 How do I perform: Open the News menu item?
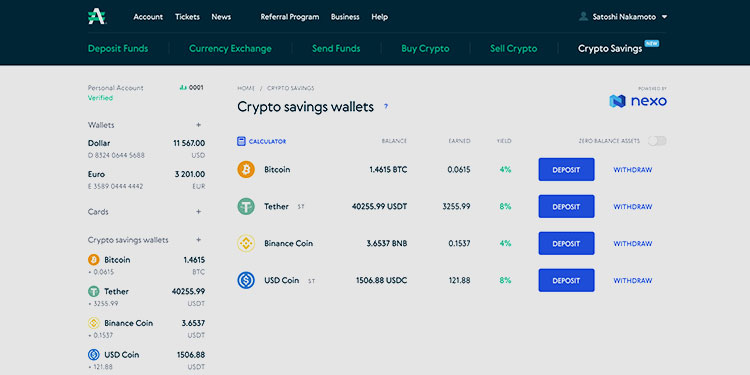[221, 17]
